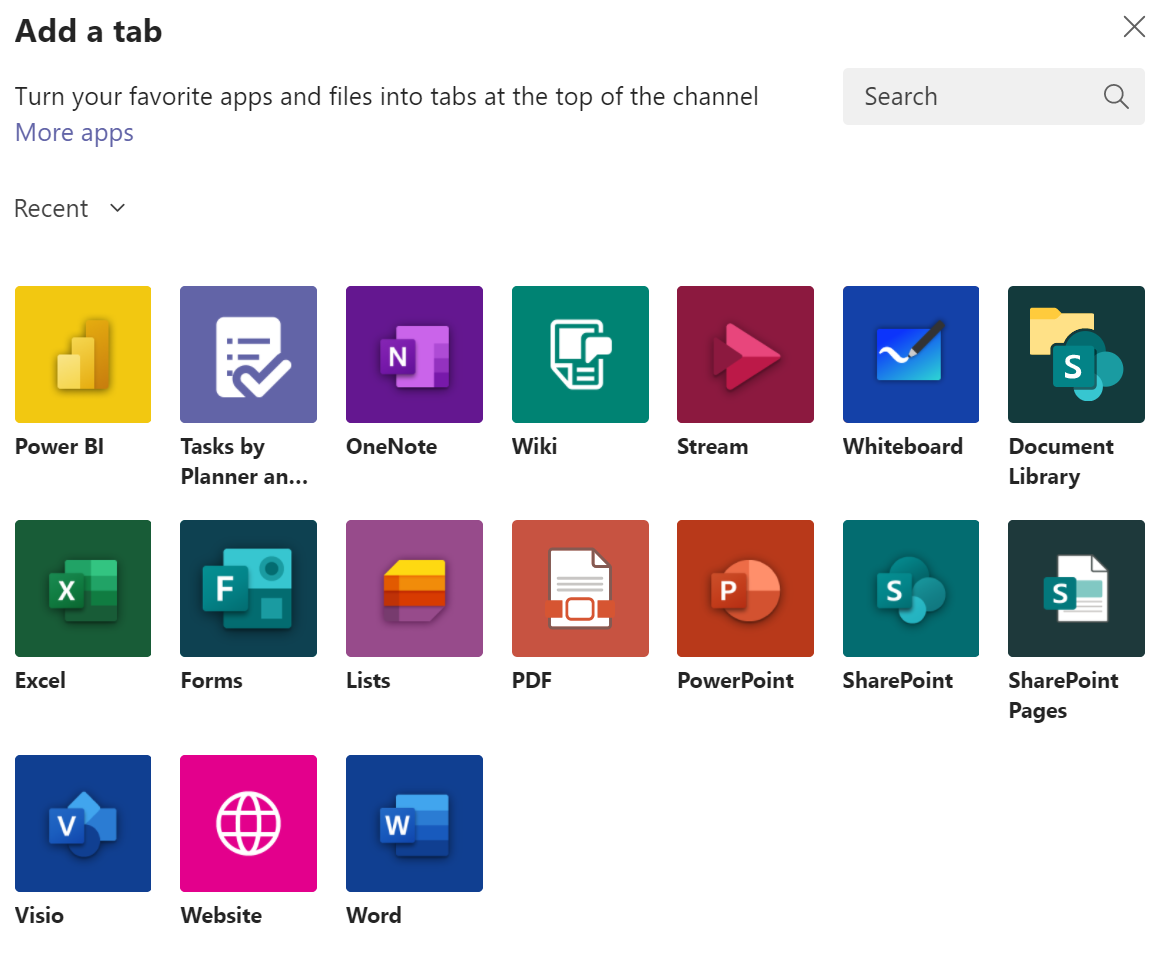The image size is (1174, 974).
Task: Pick the Document Library tile
Action: point(1076,354)
